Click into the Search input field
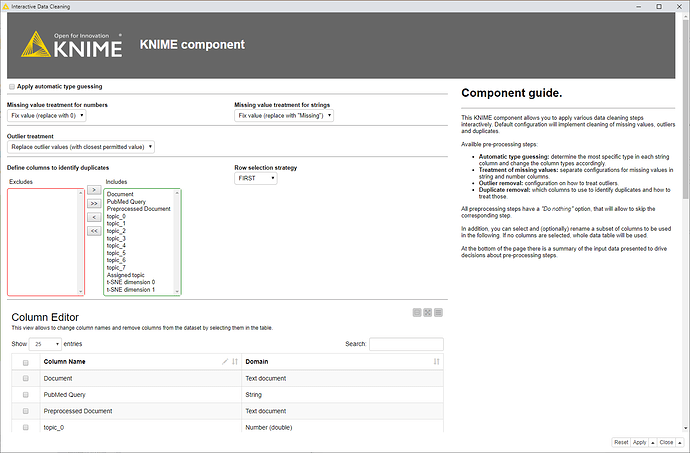Screen dimensions: 690x453 (406, 344)
